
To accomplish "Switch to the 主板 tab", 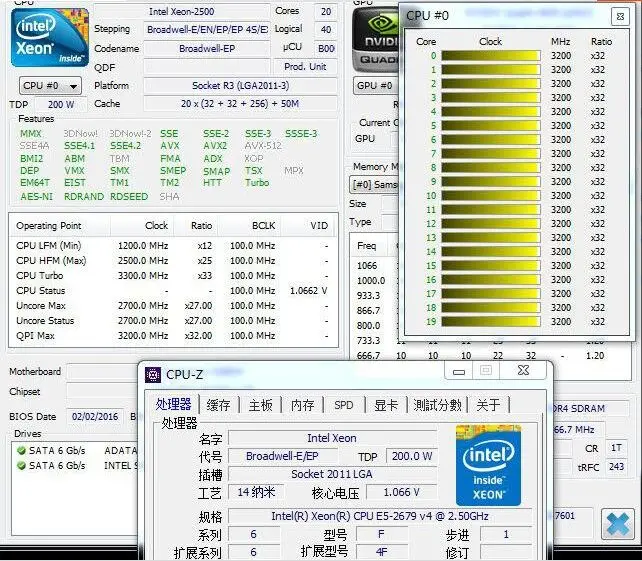I will (261, 405).
